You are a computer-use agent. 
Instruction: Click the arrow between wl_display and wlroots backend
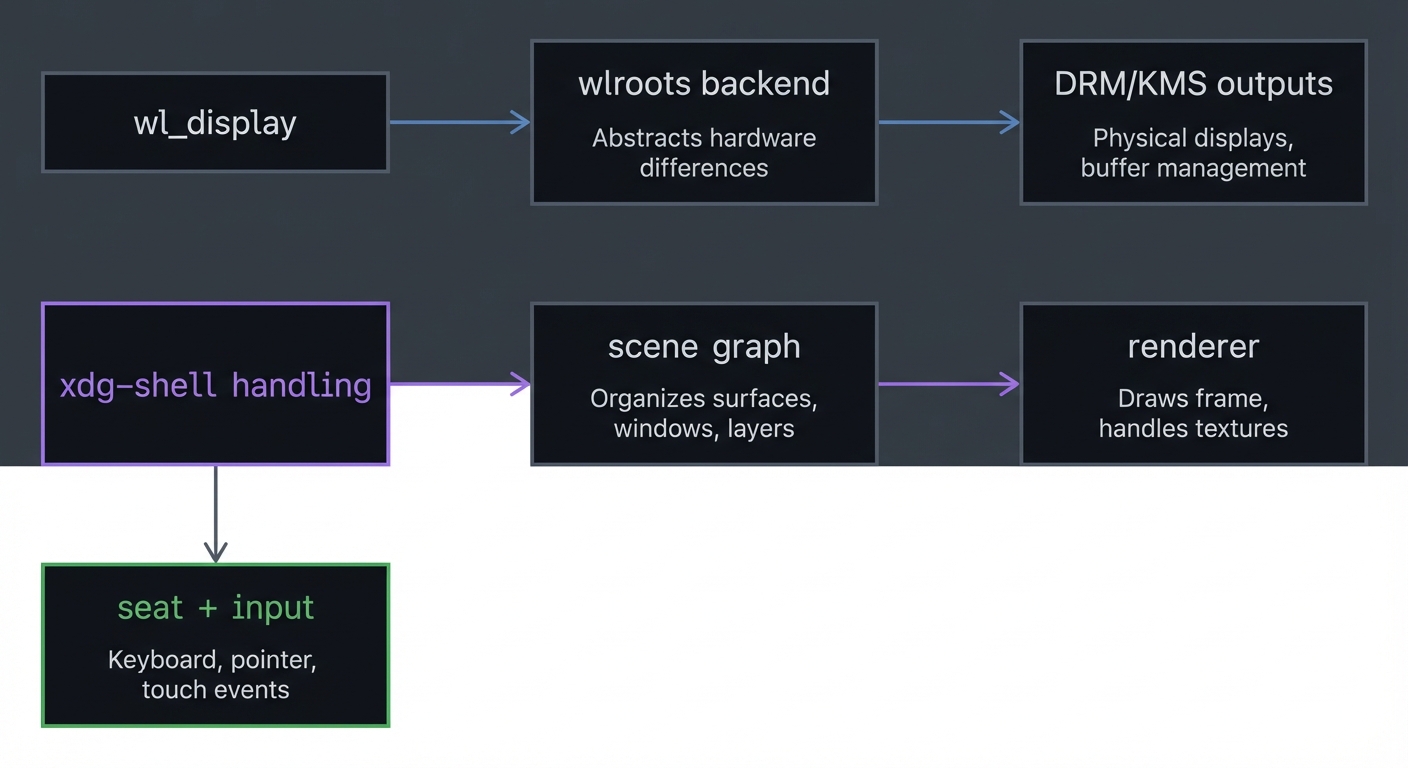point(458,122)
